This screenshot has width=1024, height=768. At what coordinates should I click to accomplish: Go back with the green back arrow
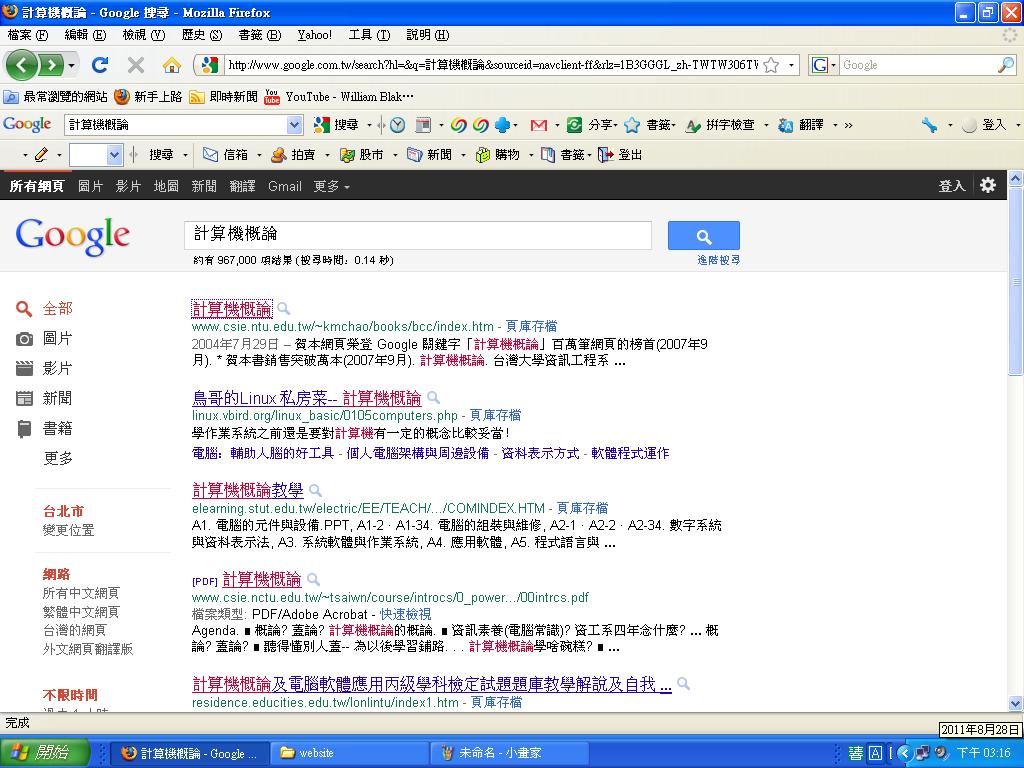[21, 65]
